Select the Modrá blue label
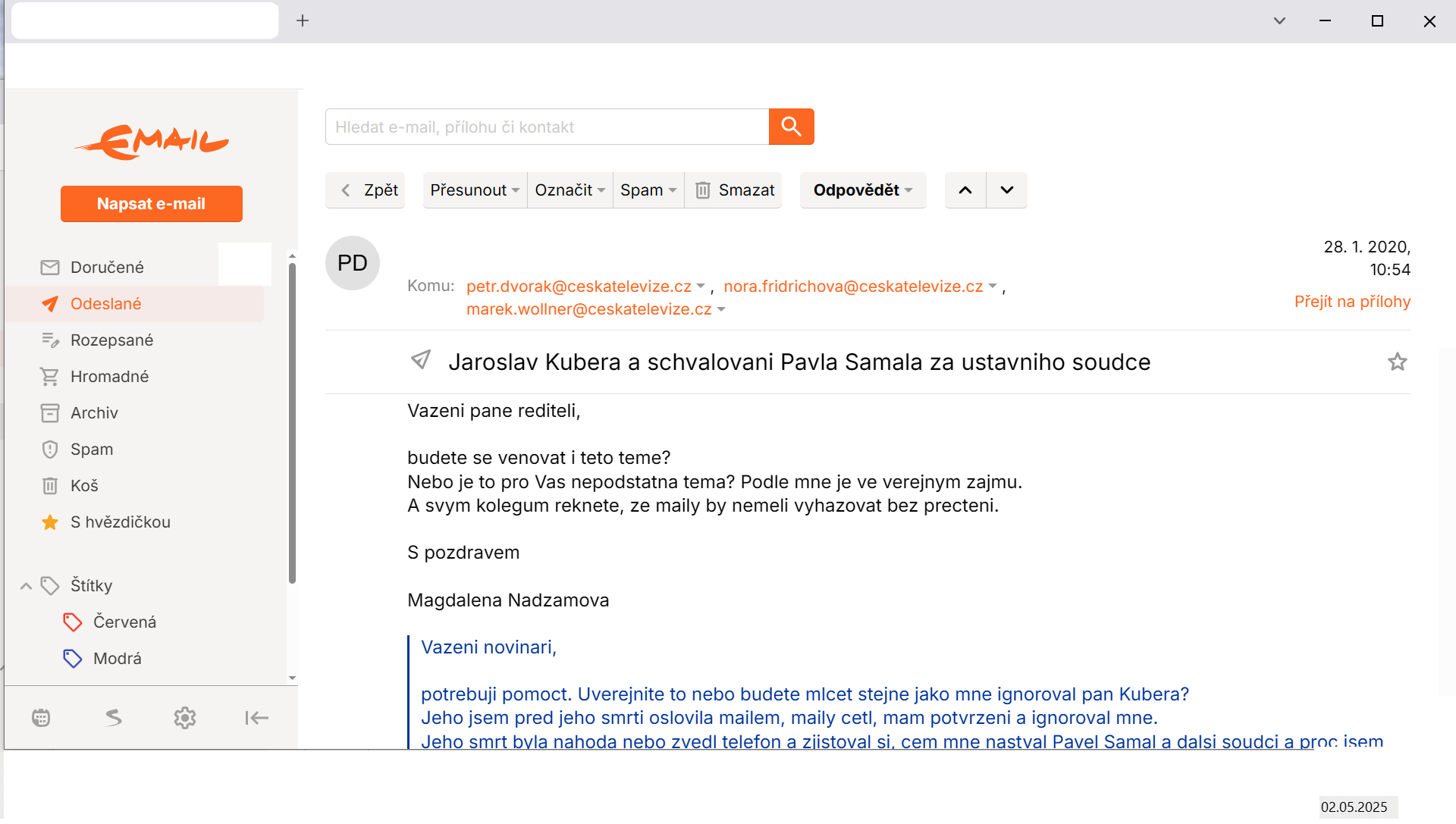This screenshot has height=824, width=1456. pos(118,659)
